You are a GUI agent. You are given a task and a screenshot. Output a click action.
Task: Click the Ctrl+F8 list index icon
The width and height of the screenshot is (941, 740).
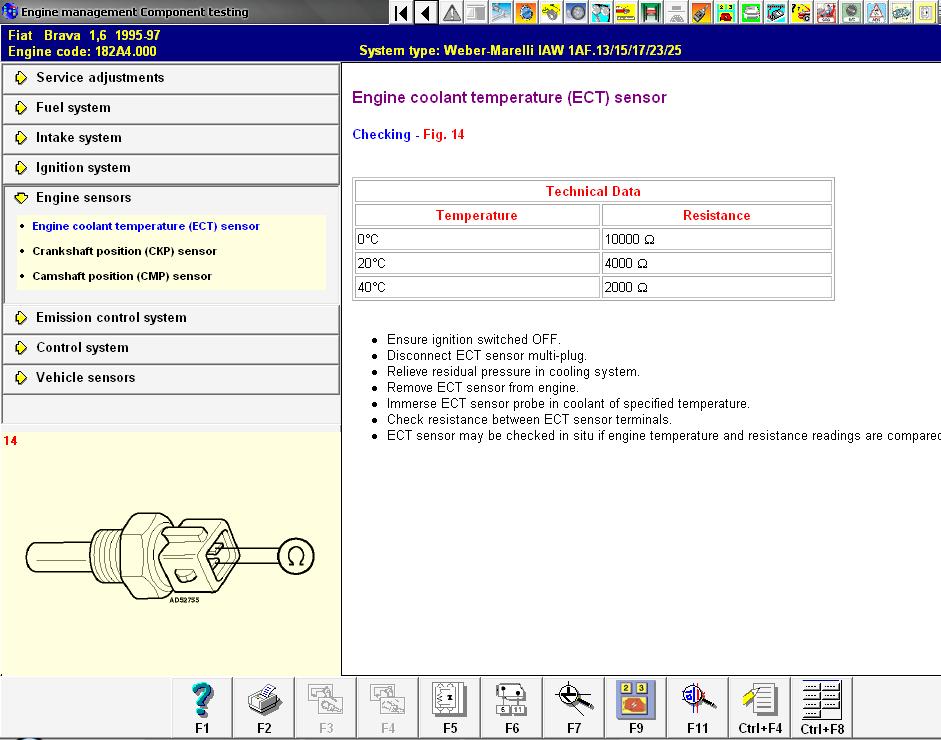(822, 707)
